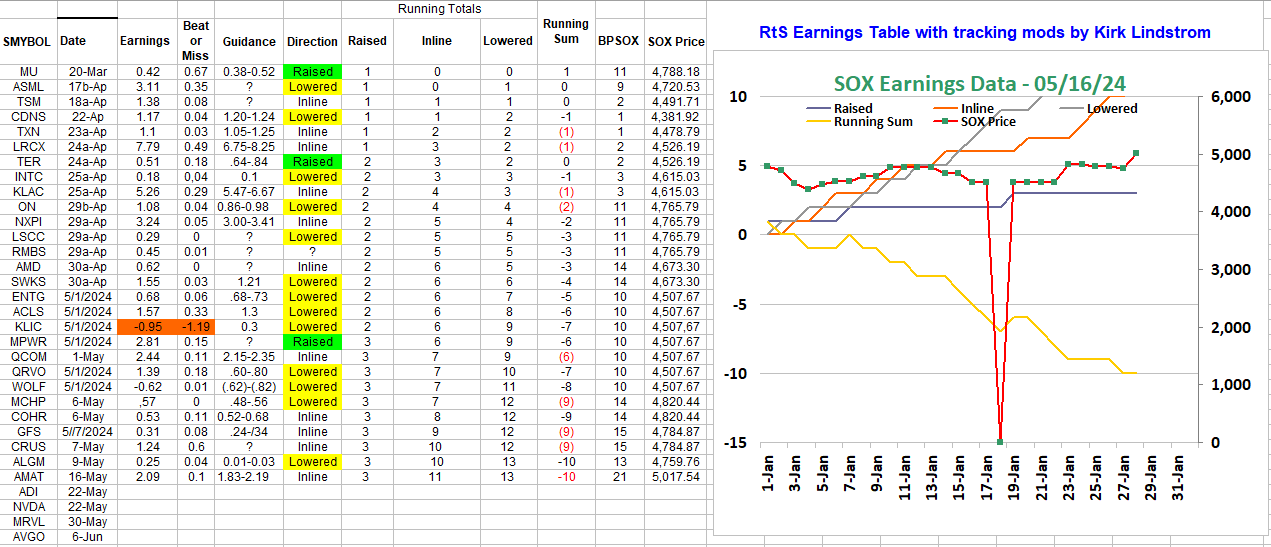Click the orange -0.95 earnings cell

tap(144, 326)
